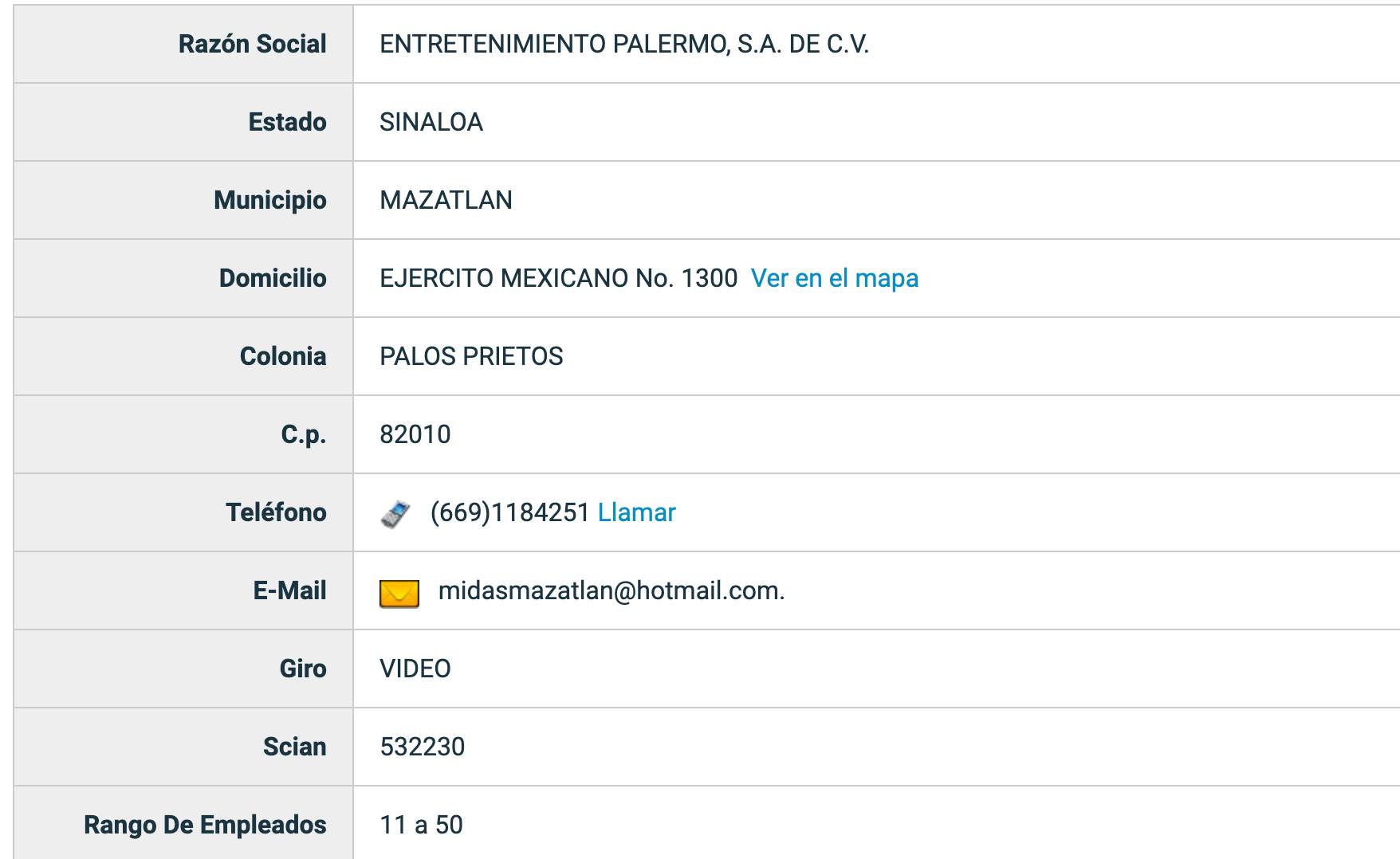Click the 'Rango De Empleados' row label
The width and height of the screenshot is (1400, 859).
pyautogui.click(x=205, y=825)
